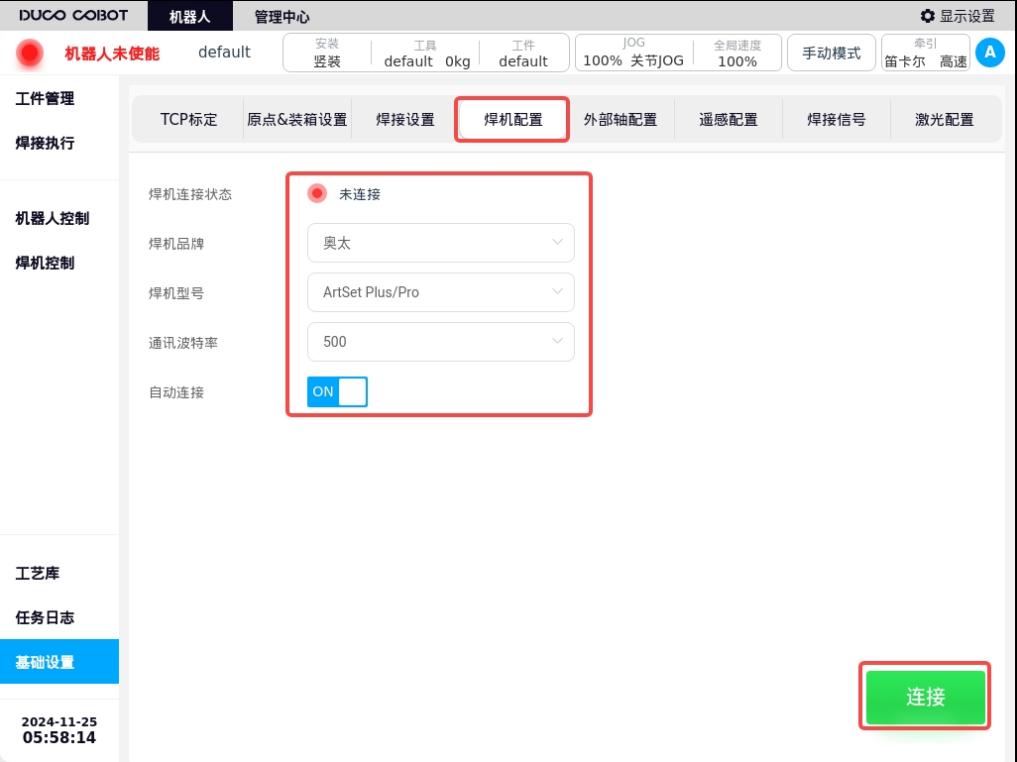Open the TCP标定 tab
1017x762 pixels.
click(x=188, y=119)
